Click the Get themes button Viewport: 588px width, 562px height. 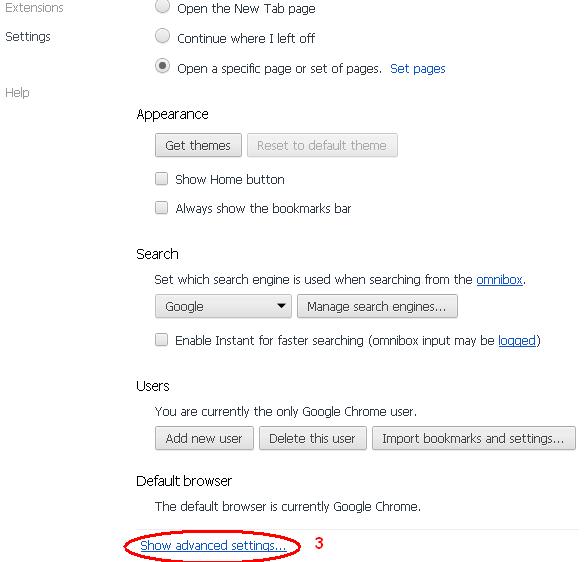(x=198, y=145)
